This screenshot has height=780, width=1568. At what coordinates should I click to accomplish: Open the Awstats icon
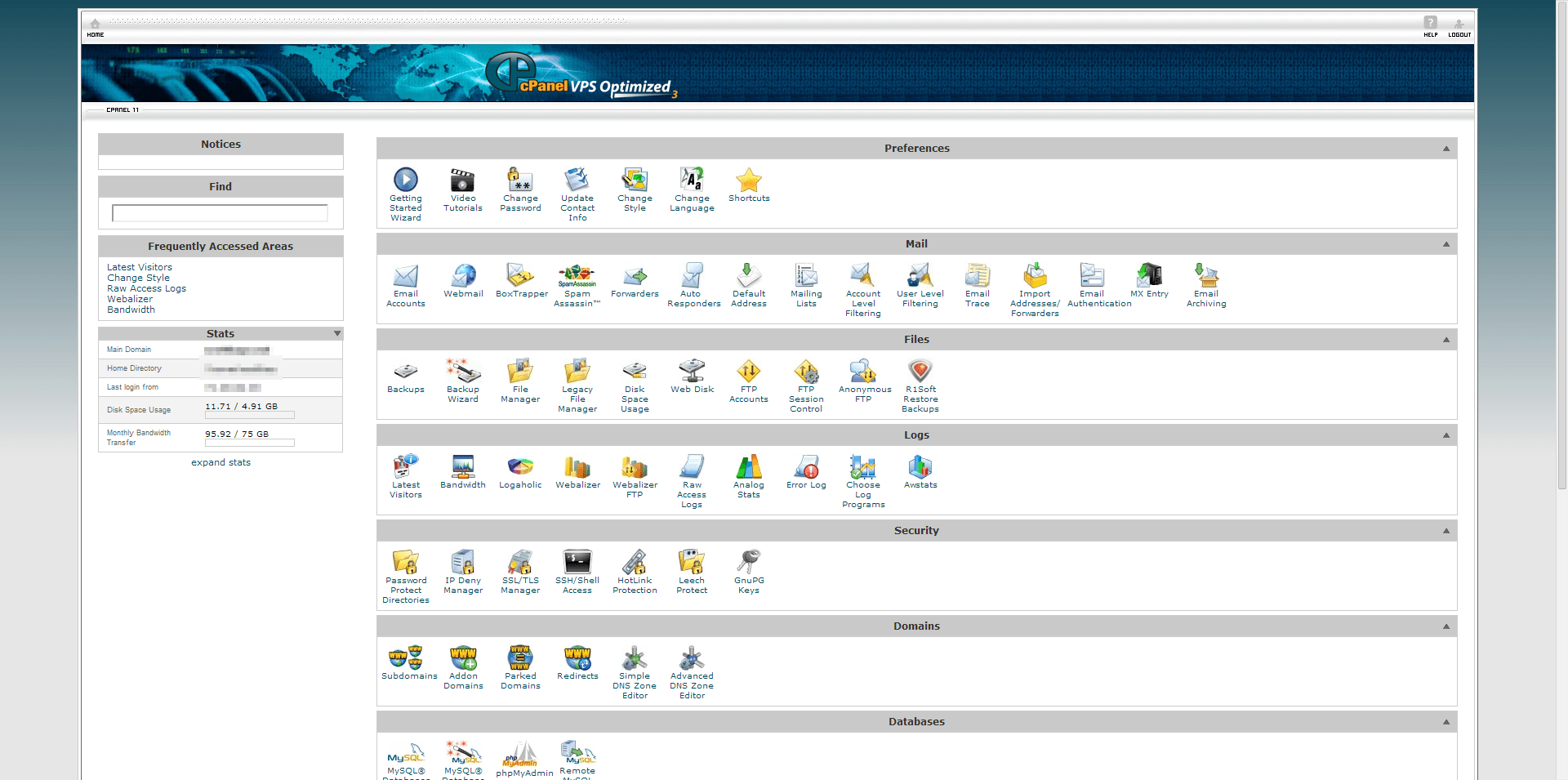click(920, 466)
